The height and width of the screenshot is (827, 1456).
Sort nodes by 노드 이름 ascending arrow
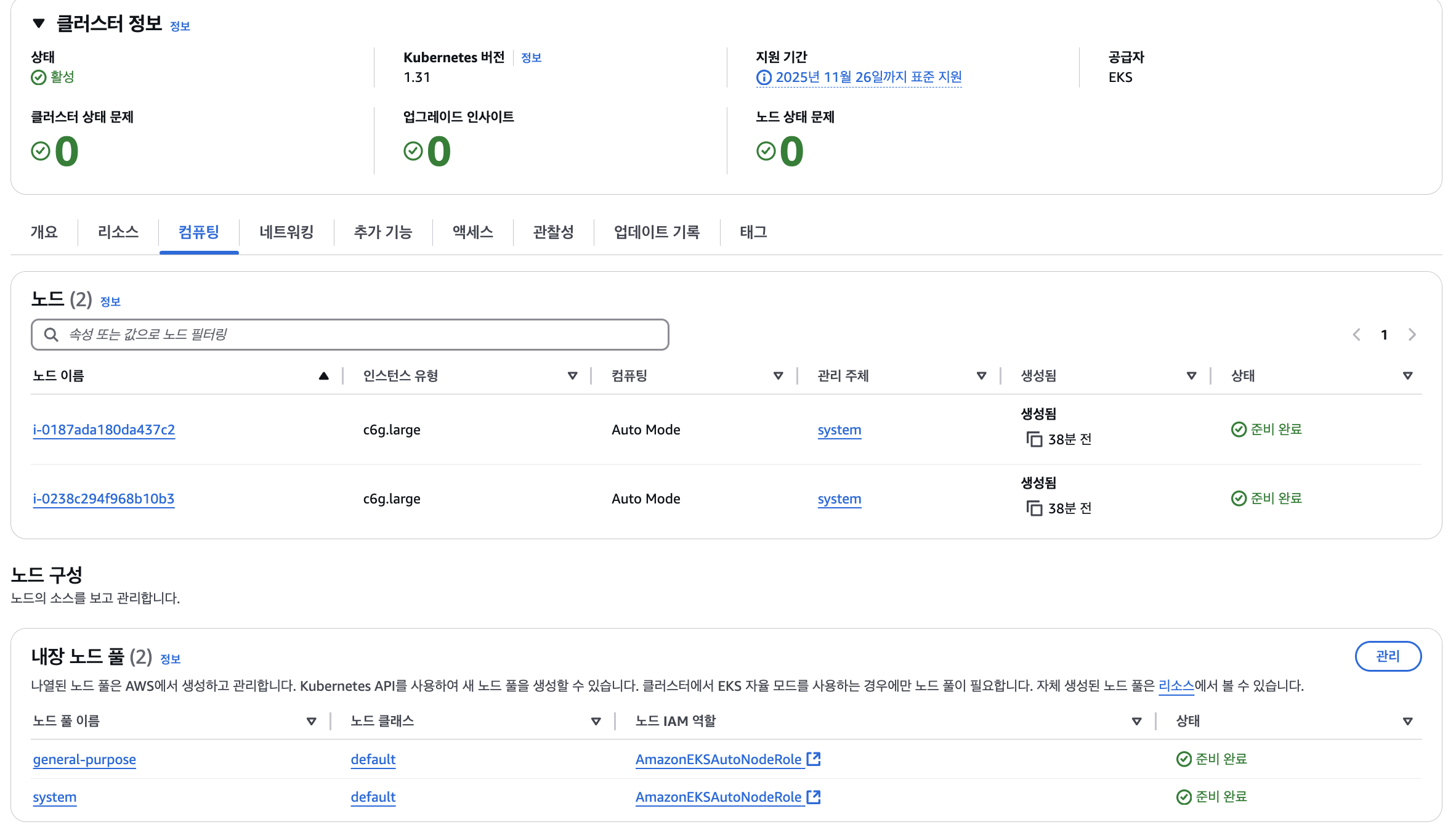point(323,376)
